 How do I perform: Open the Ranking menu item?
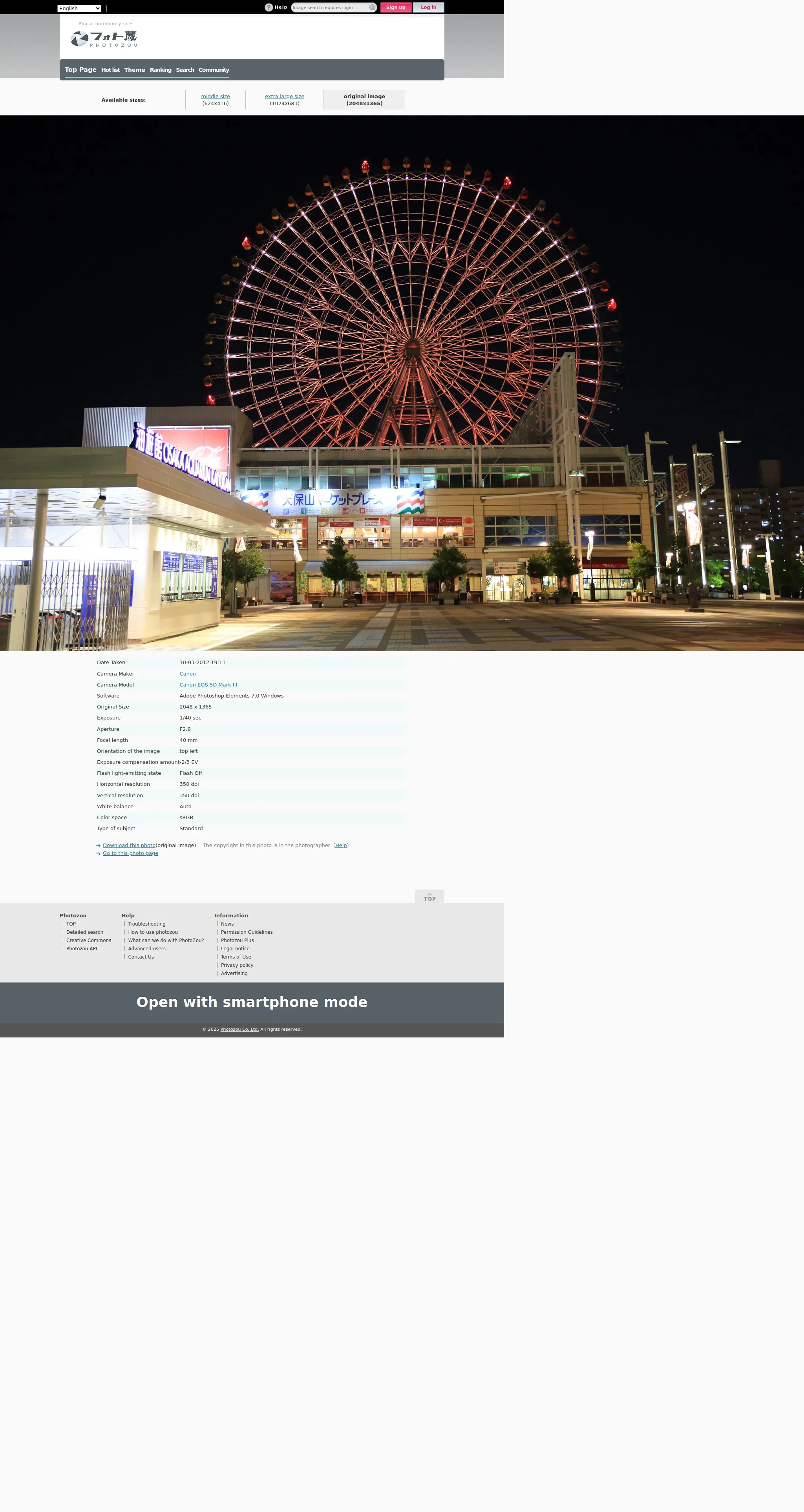click(x=160, y=70)
